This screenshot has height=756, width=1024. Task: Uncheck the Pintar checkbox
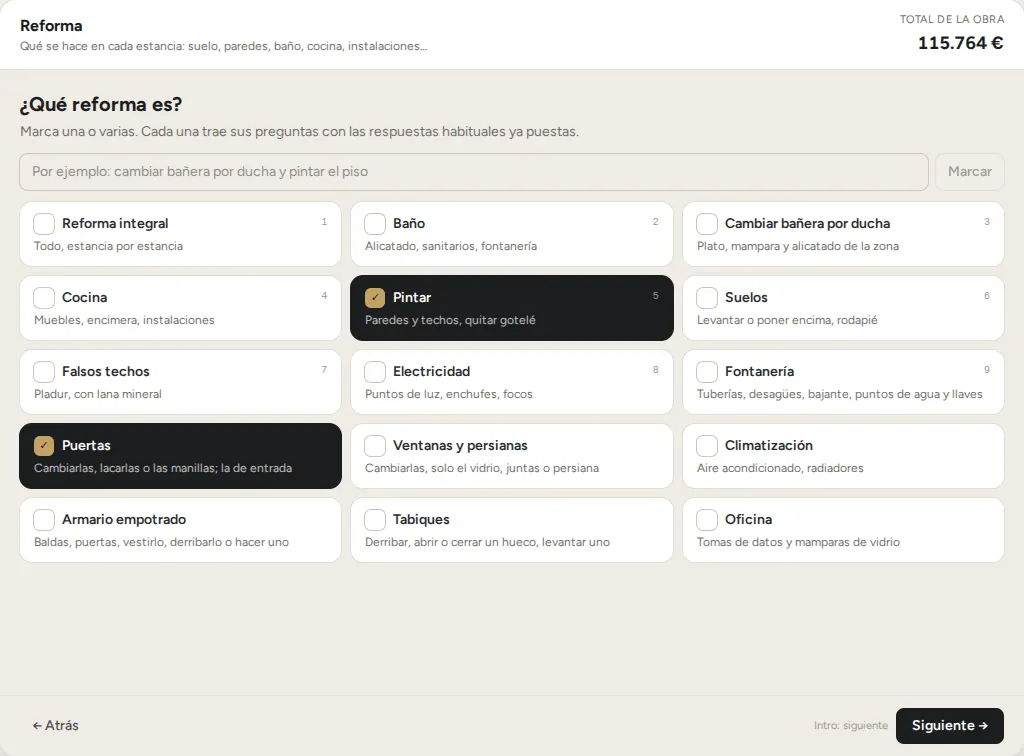(375, 298)
